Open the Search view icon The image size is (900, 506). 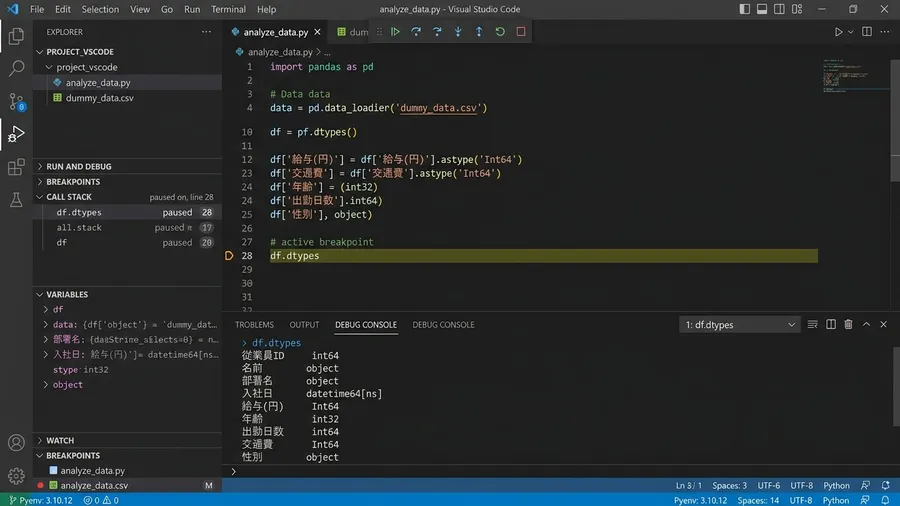point(16,69)
